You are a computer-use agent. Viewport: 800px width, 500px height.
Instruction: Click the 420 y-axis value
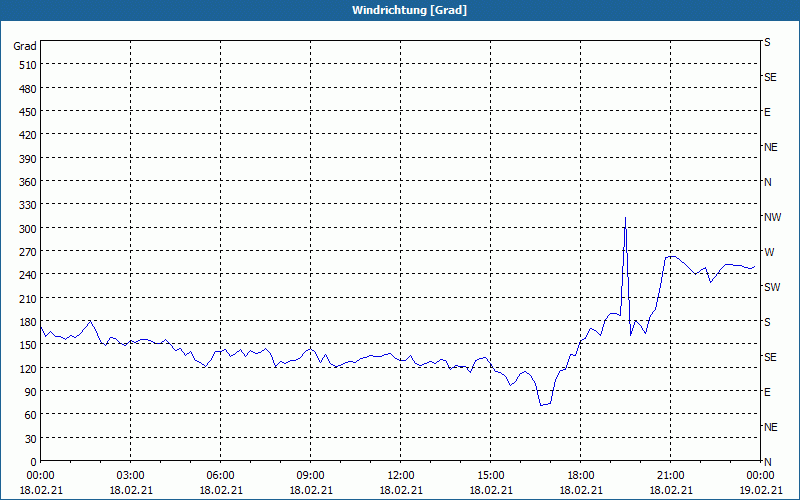(28, 135)
